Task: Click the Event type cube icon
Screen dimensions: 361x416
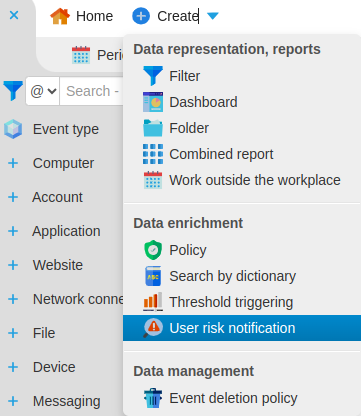Action: pyautogui.click(x=13, y=129)
